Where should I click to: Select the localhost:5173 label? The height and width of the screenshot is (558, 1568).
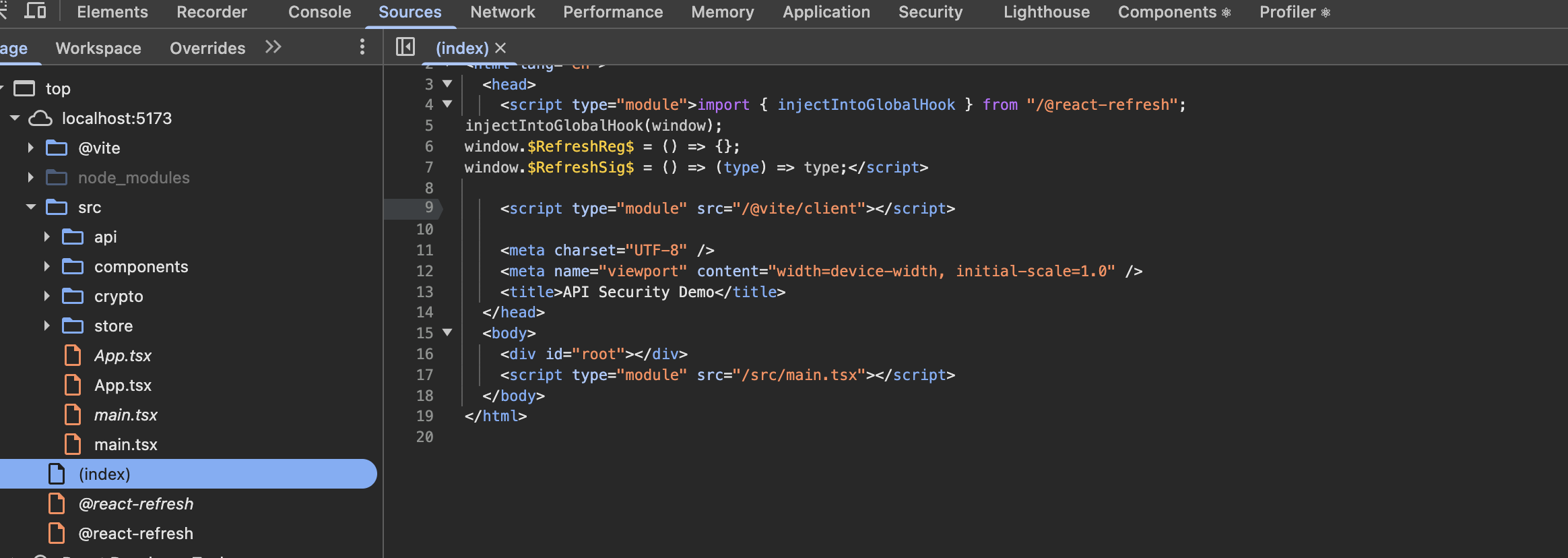point(117,118)
